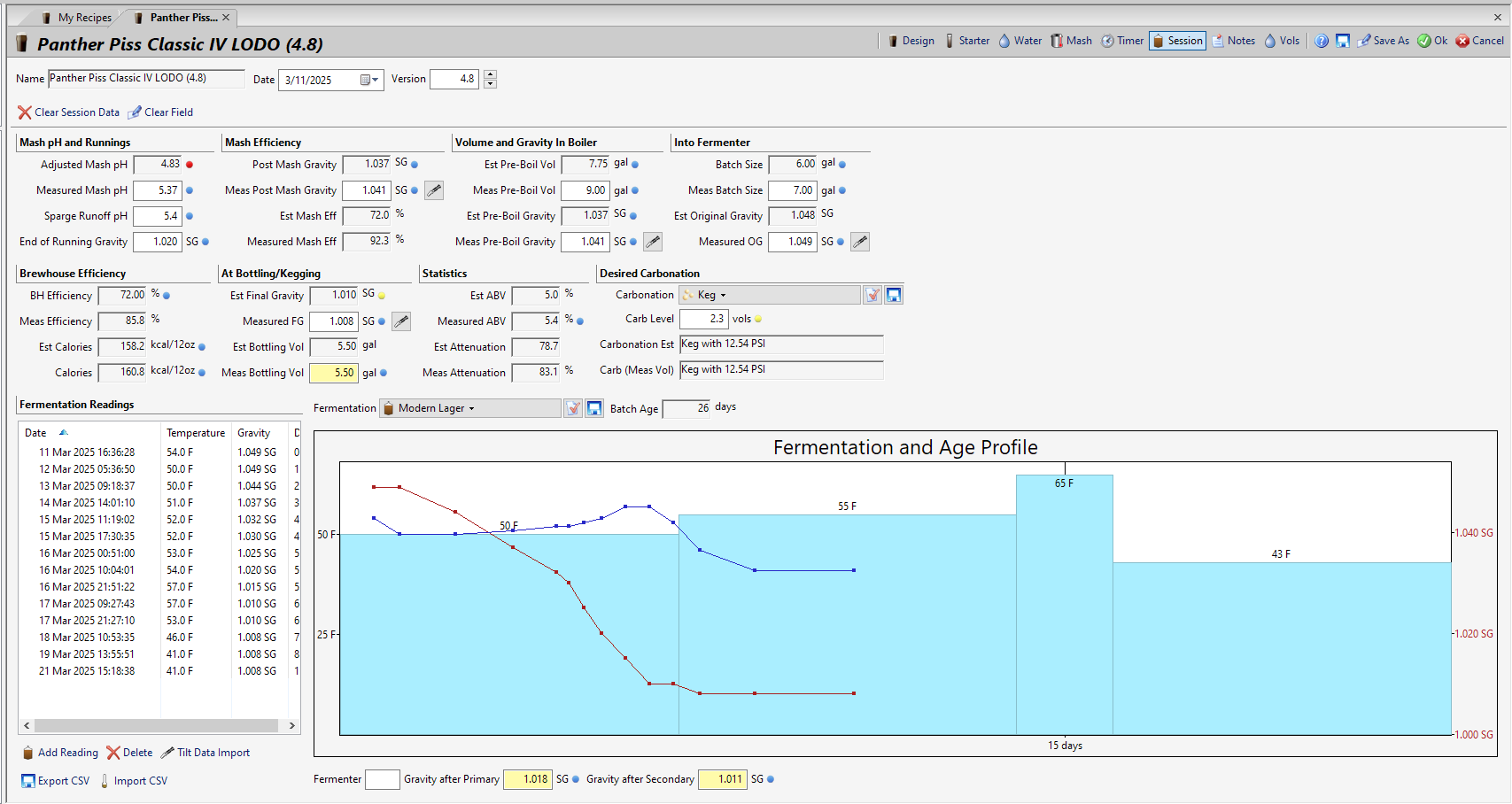
Task: Click the End of Running Gravity field
Action: pos(158,242)
